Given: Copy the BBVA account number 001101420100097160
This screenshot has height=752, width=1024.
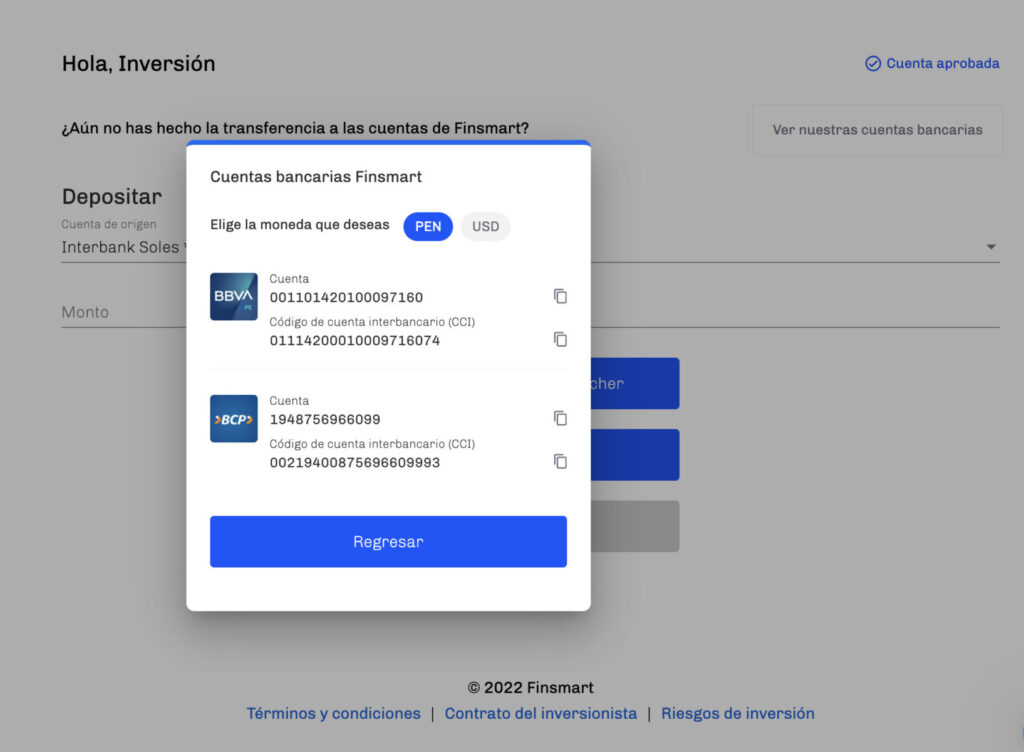Looking at the screenshot, I should (560, 296).
